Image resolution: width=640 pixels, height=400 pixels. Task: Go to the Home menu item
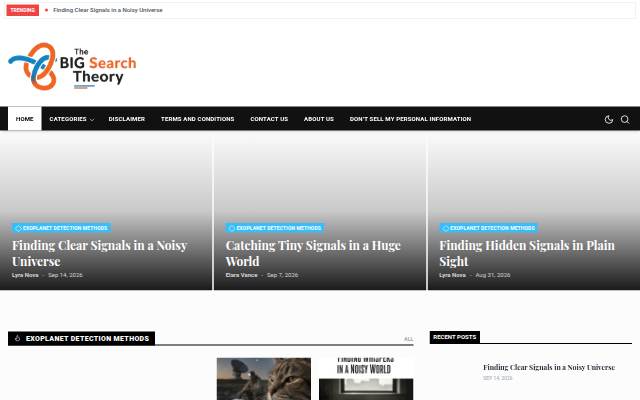click(24, 119)
